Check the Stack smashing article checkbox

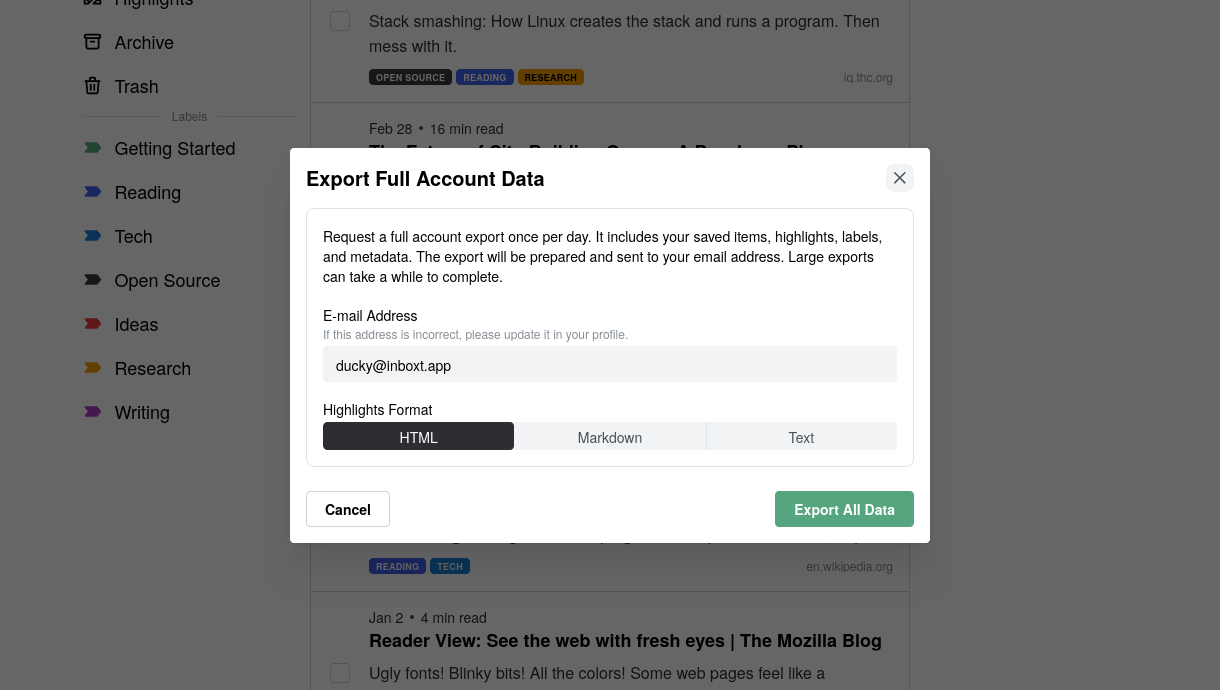pos(340,20)
